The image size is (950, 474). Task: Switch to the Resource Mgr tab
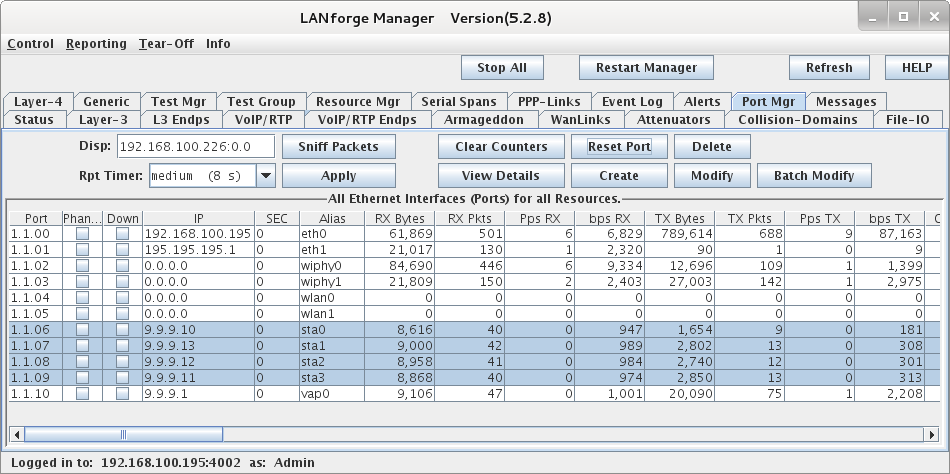click(x=359, y=101)
